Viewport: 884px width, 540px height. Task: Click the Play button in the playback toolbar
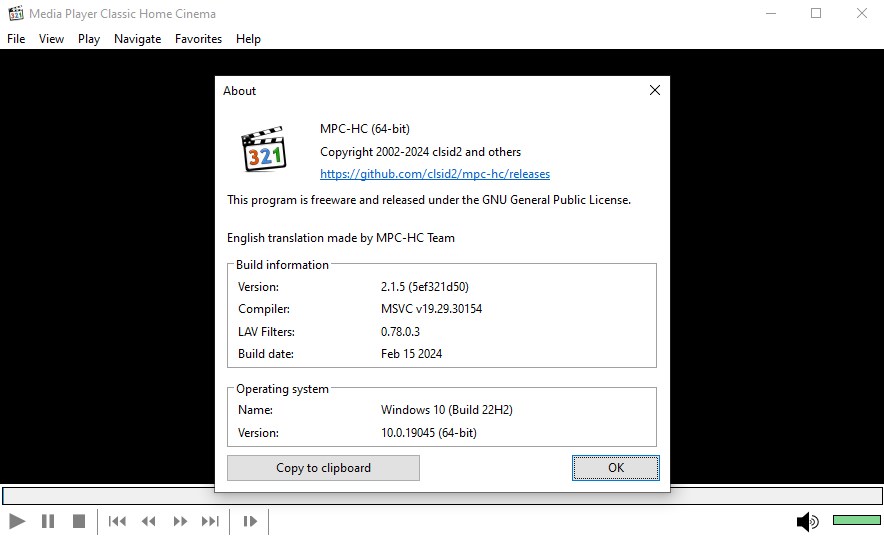[17, 521]
